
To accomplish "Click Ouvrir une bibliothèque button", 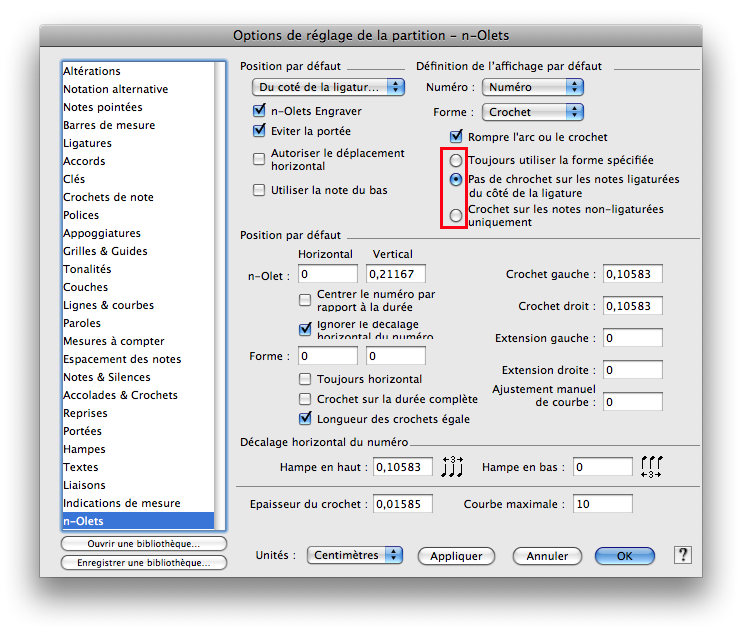I will 144,544.
